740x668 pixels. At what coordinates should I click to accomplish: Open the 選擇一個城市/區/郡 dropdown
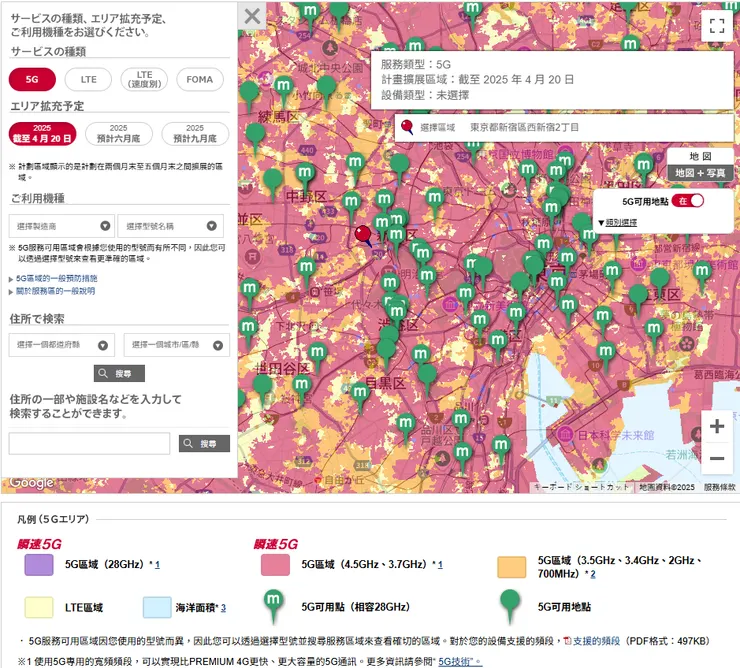[x=177, y=345]
